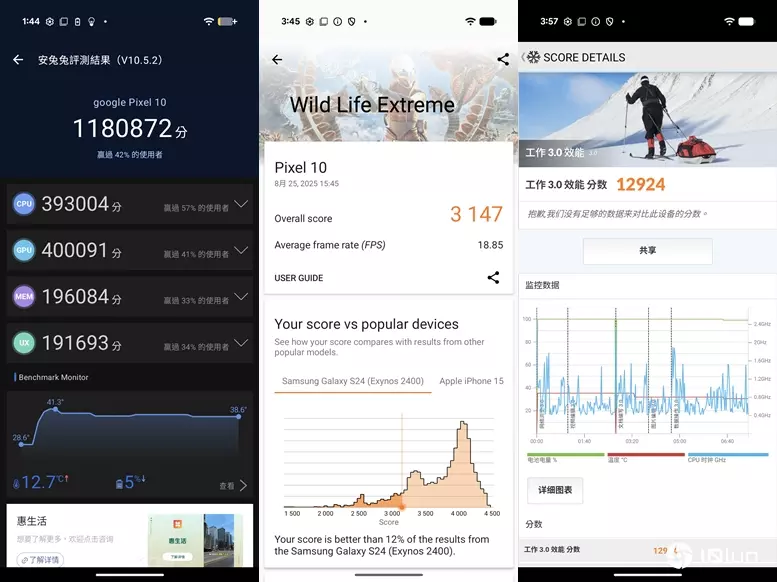Tap the 共享 share button

[x=648, y=251]
